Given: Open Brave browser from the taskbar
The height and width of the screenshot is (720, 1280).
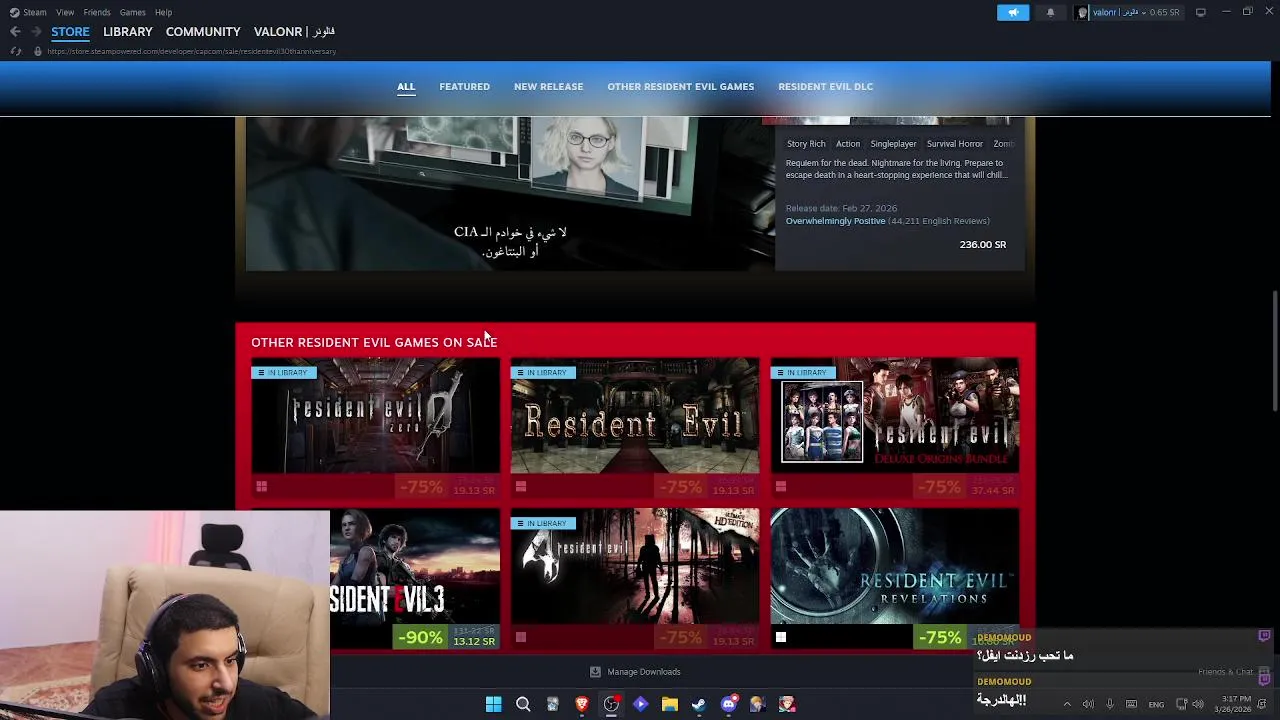Looking at the screenshot, I should click(581, 704).
